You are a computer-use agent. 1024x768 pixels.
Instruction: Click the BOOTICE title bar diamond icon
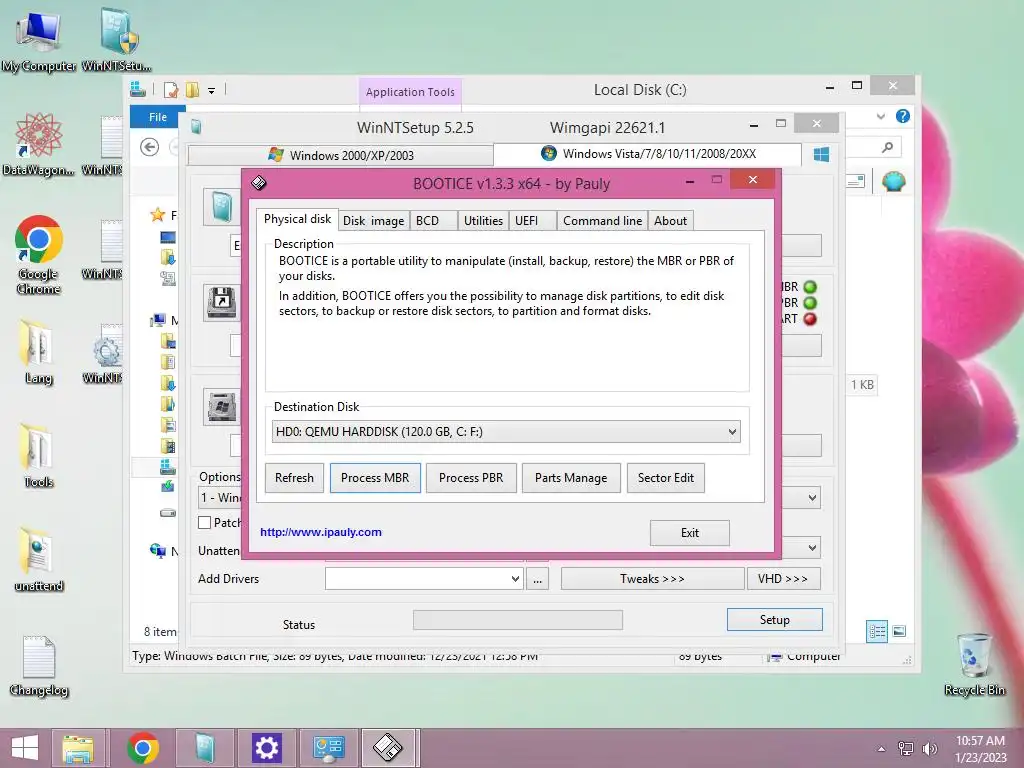[x=259, y=183]
